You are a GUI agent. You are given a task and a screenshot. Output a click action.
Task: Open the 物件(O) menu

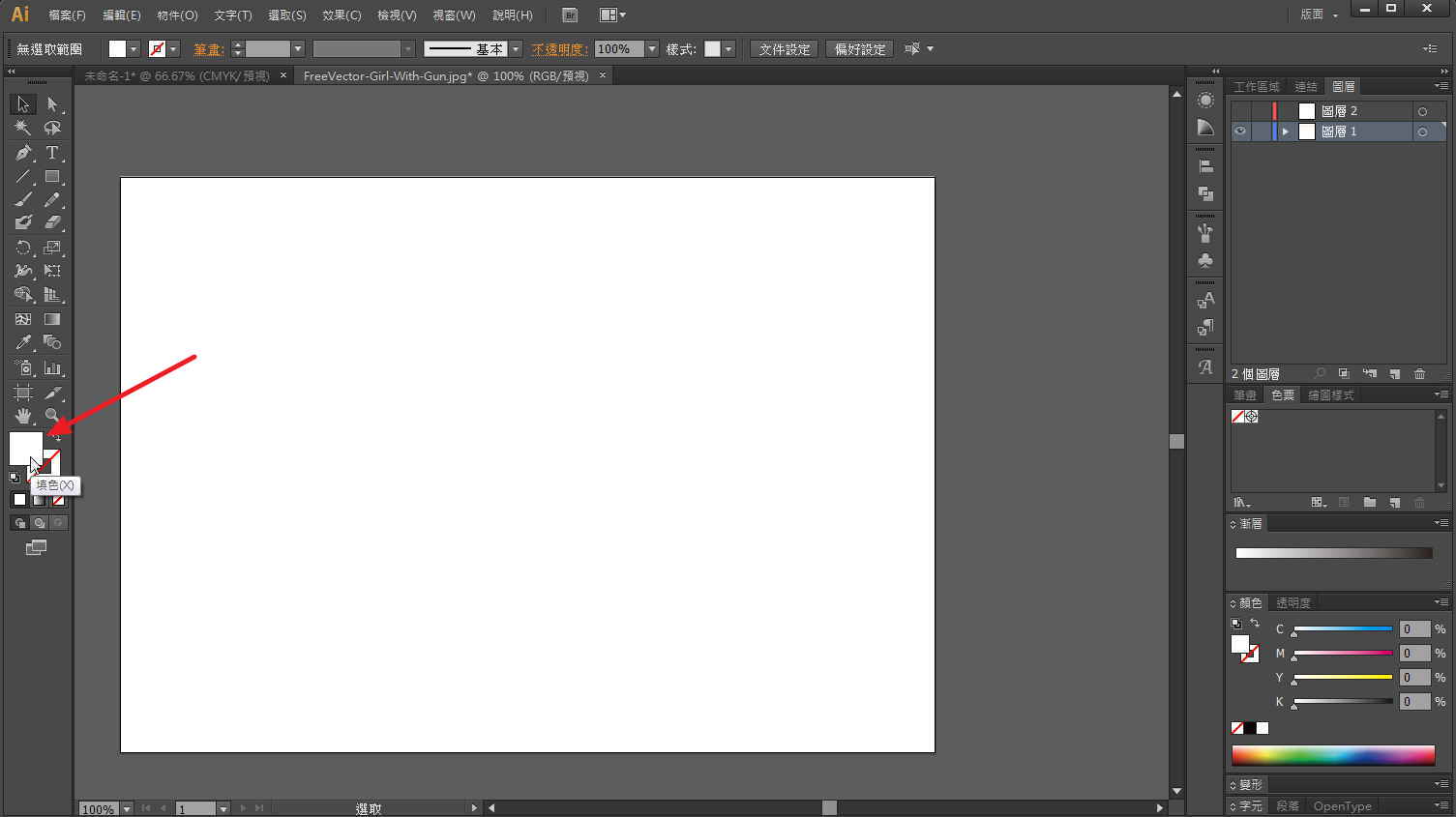(x=177, y=15)
